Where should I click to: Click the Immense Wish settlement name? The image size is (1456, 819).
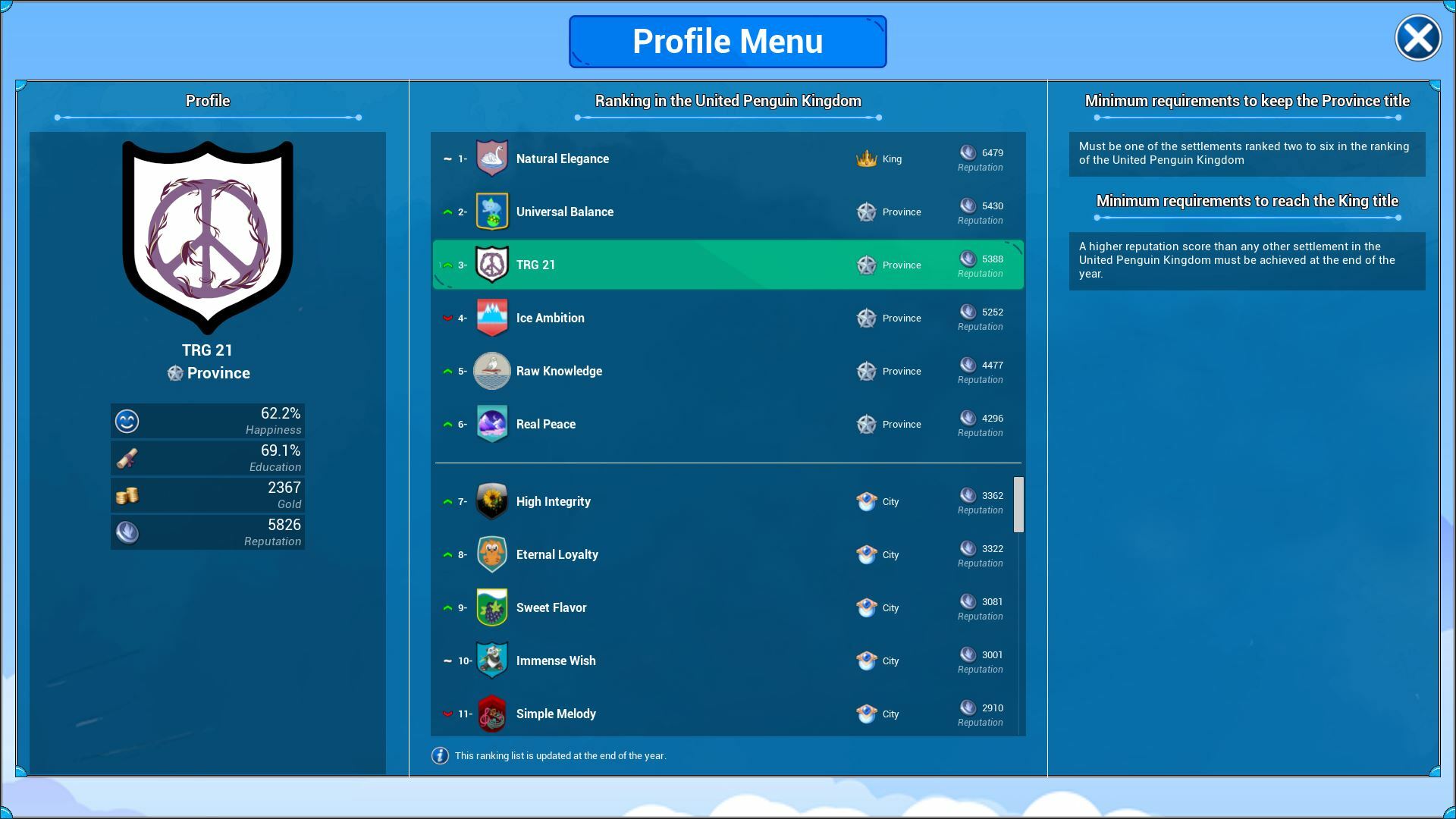555,661
